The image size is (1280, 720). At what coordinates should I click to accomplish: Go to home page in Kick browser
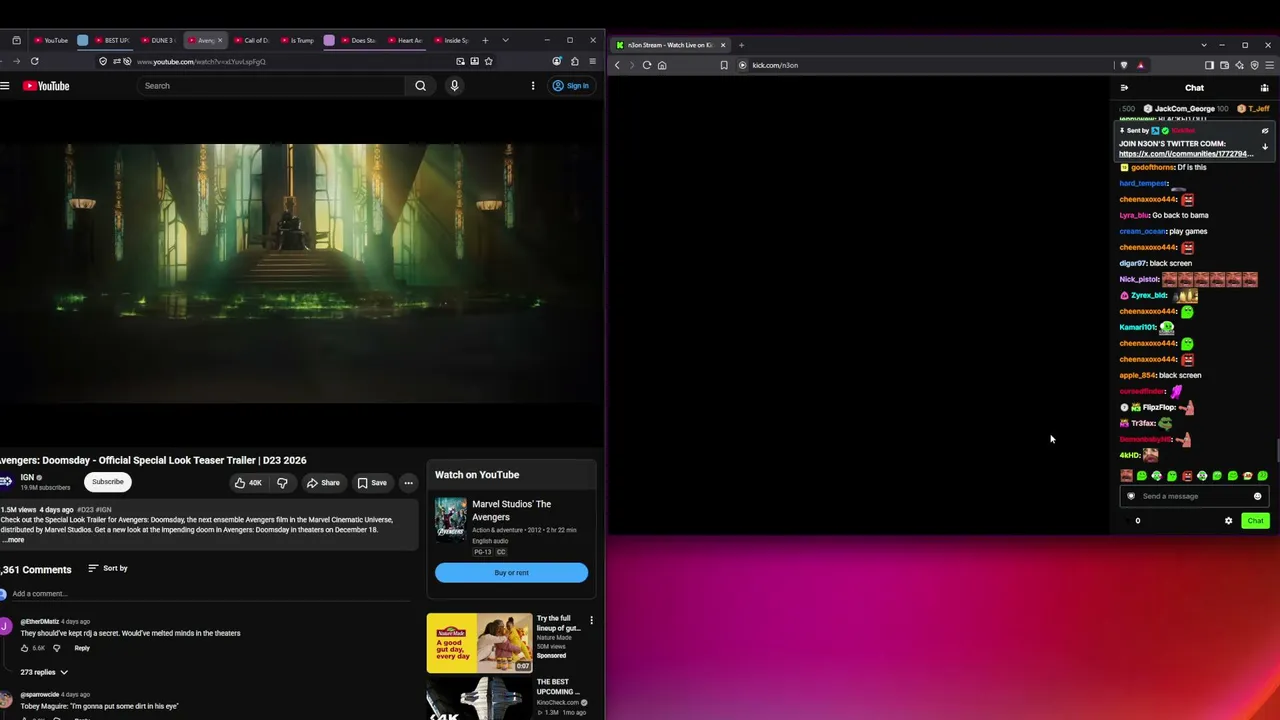pos(662,65)
